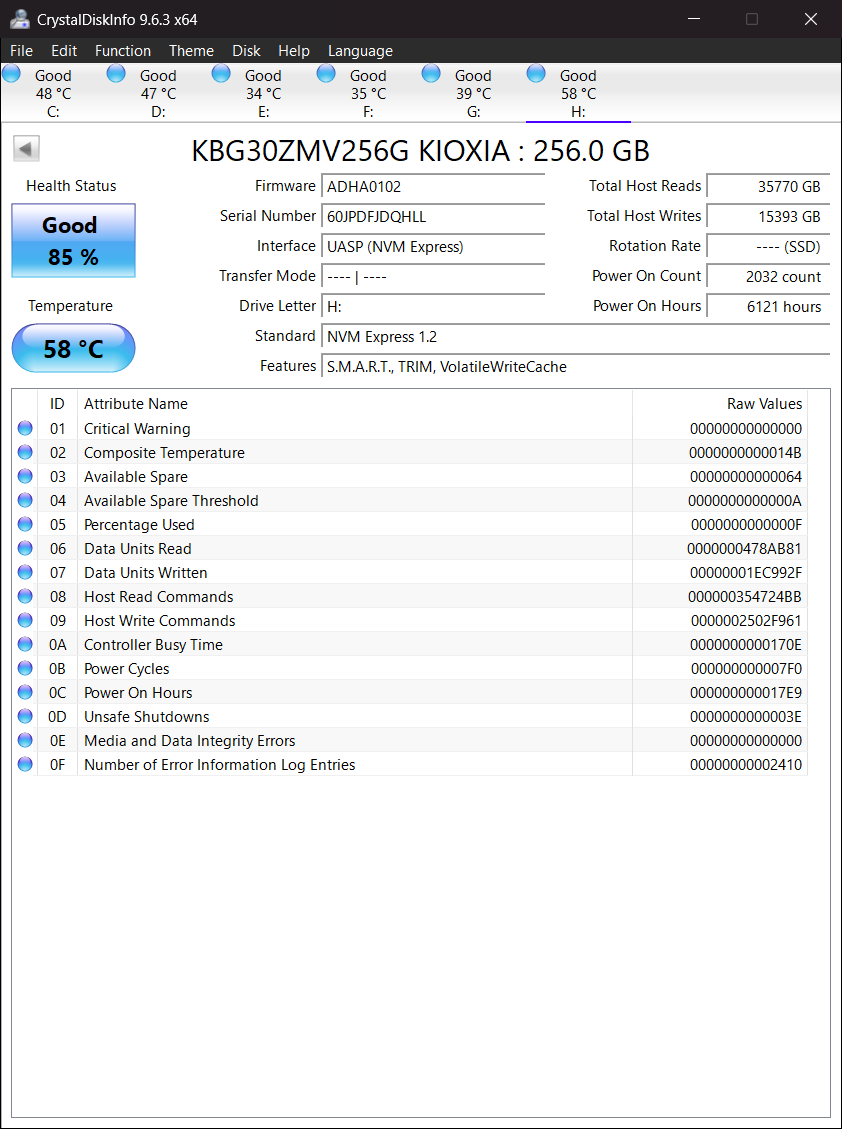
Task: Select drive E: status icon
Action: point(221,72)
